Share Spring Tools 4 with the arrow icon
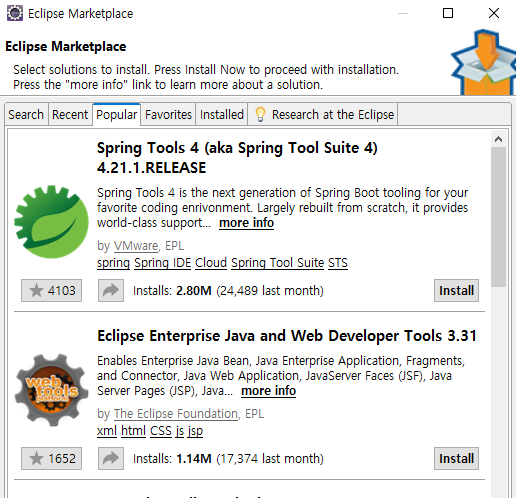The width and height of the screenshot is (516, 498). [111, 290]
